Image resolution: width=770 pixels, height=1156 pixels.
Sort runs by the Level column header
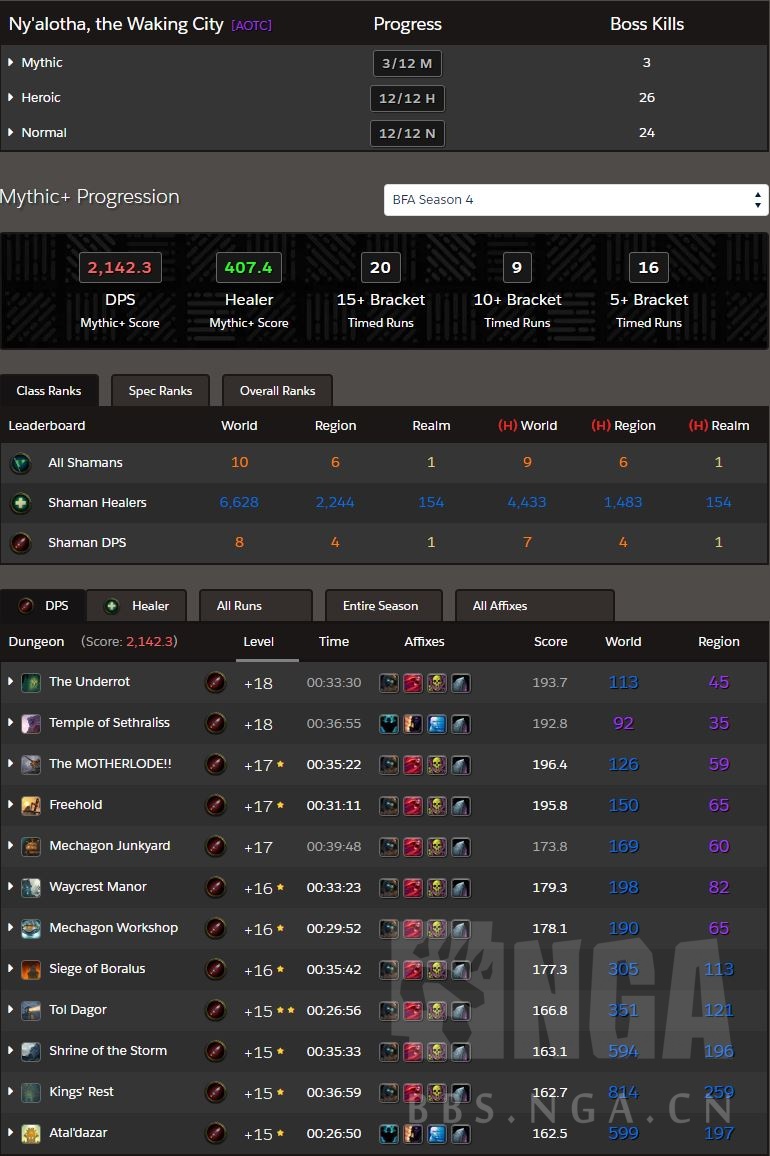pos(258,642)
